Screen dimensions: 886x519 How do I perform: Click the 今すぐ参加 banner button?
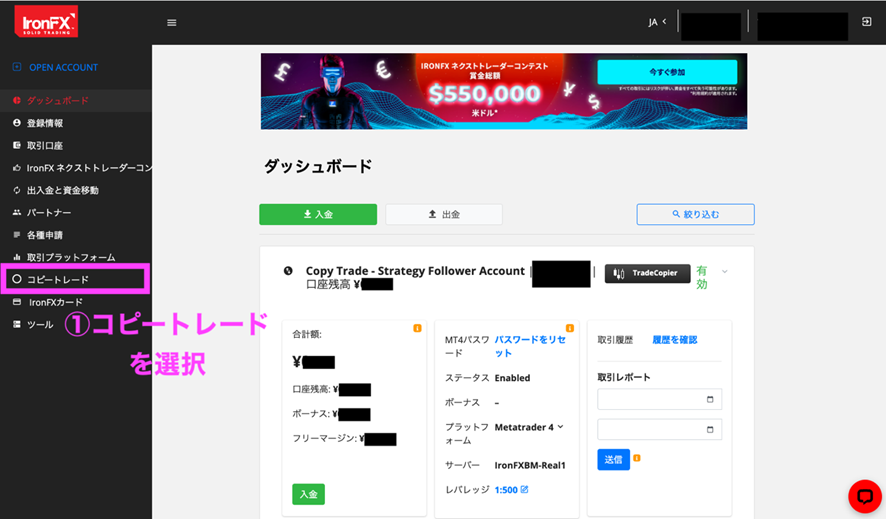coord(667,72)
